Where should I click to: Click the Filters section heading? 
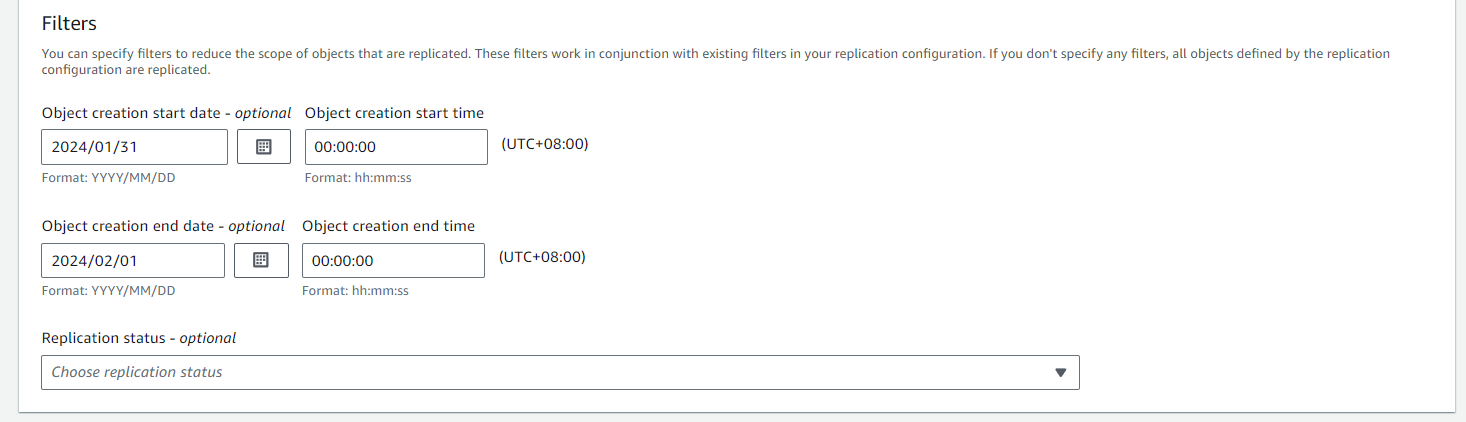coord(69,23)
